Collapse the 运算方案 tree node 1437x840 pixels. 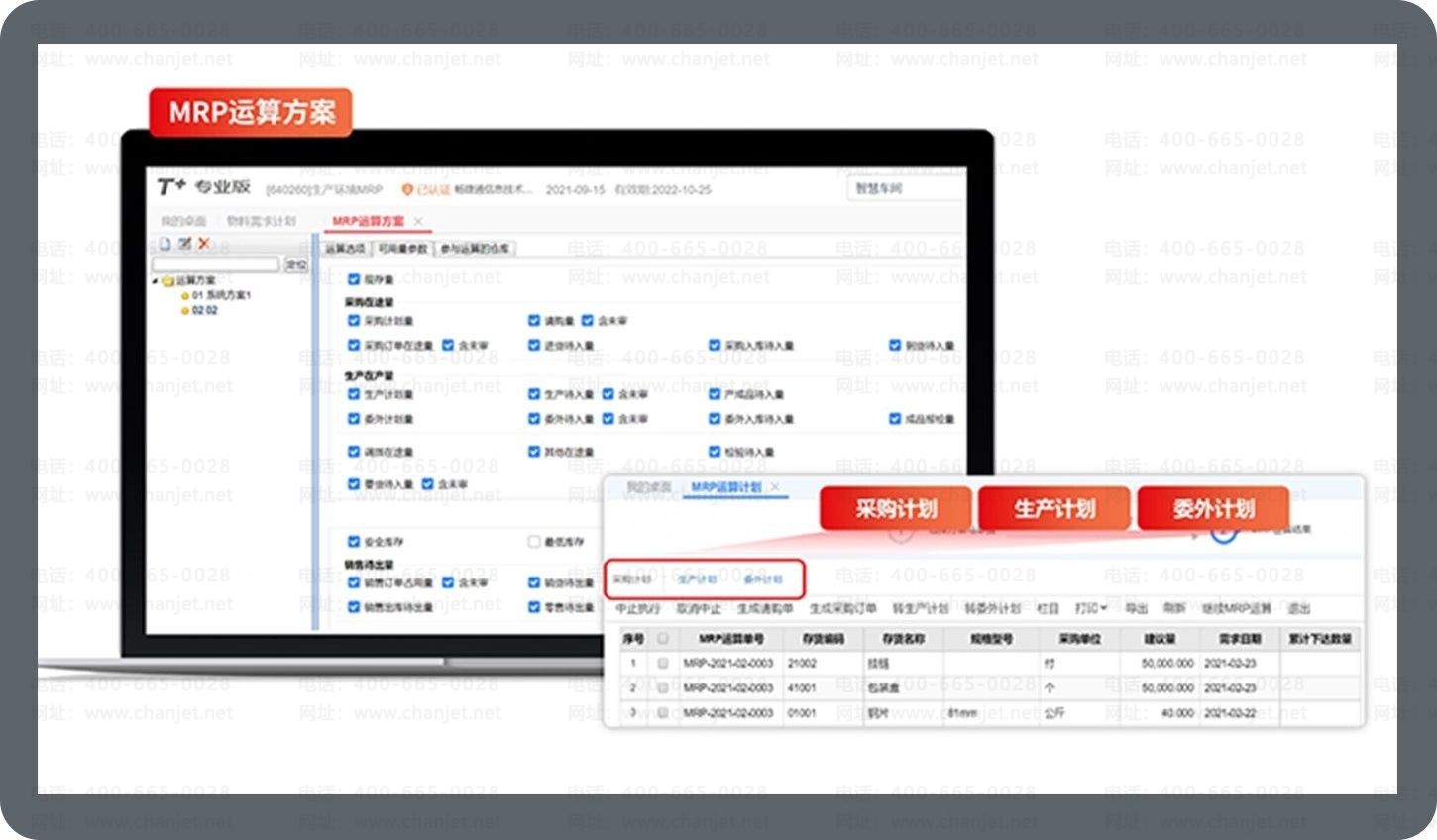[156, 281]
